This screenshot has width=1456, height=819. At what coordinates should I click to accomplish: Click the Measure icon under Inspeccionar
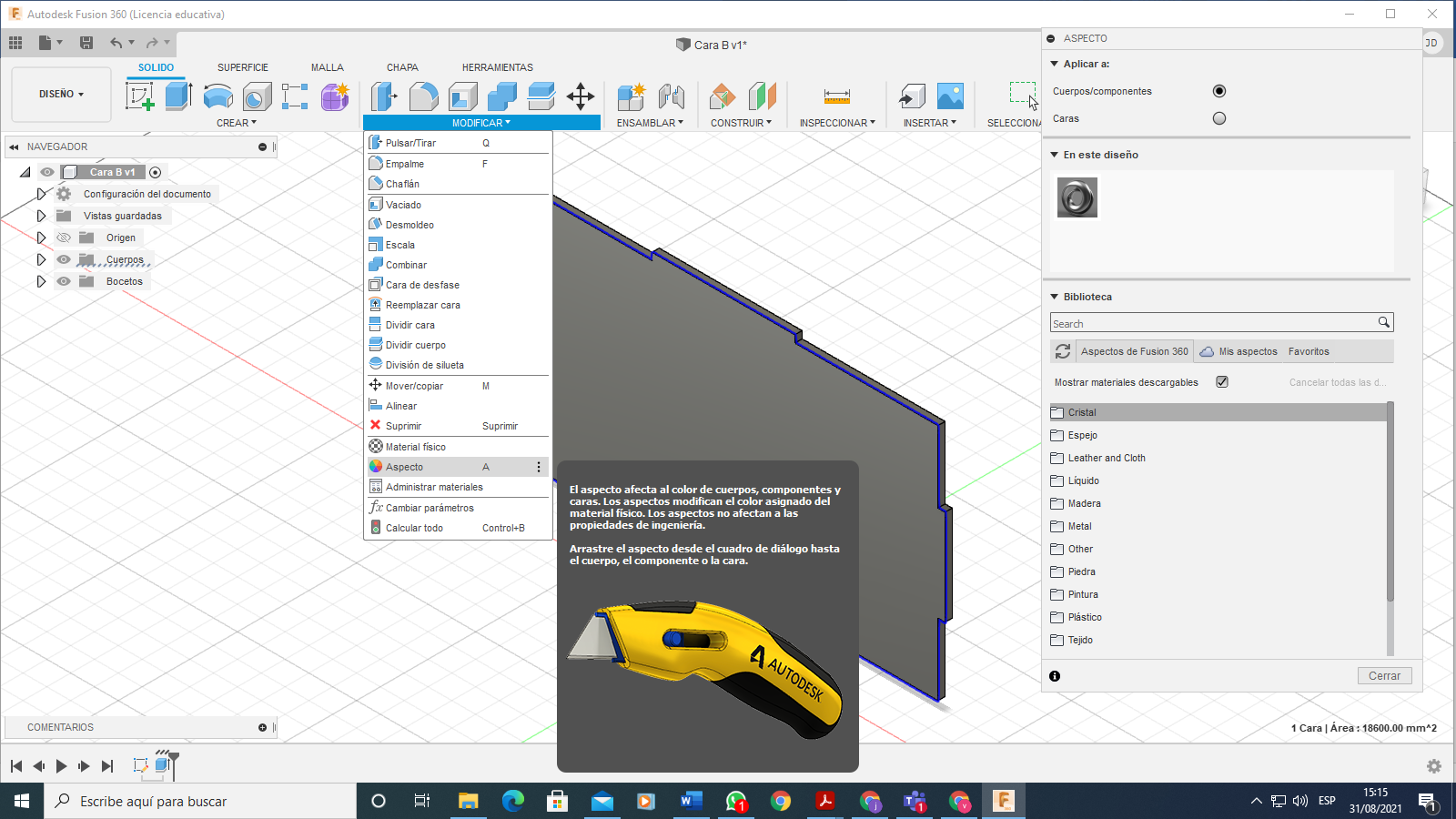coord(836,96)
